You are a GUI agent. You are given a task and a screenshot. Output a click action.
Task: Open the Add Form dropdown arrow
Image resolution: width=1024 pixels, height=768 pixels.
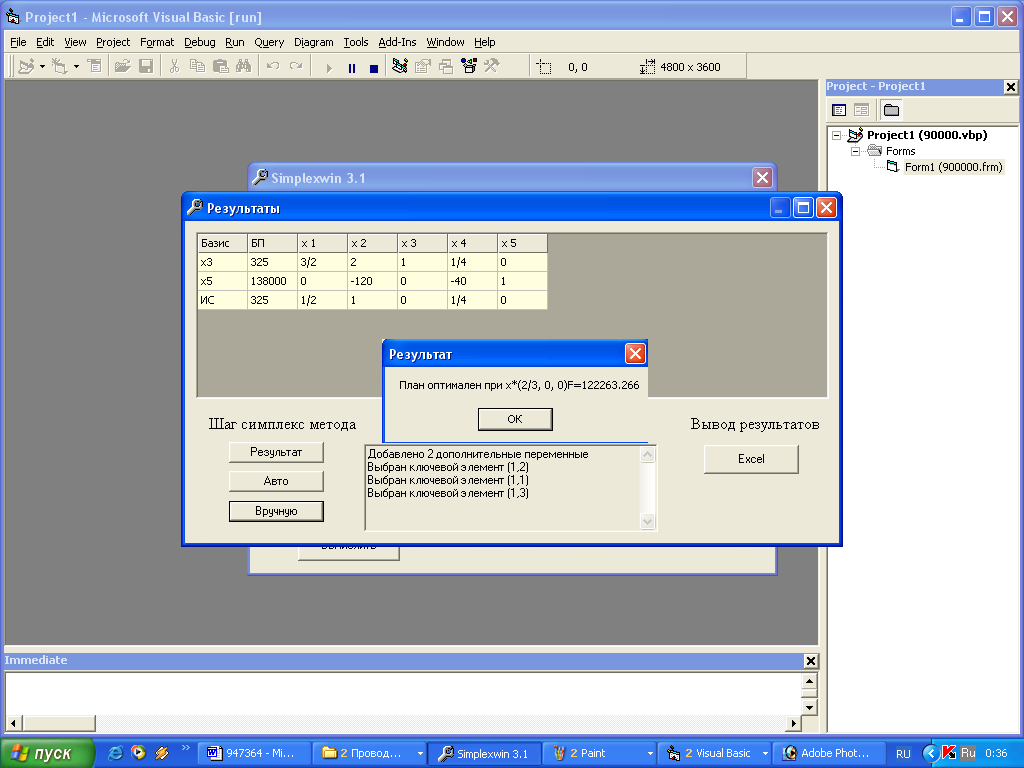tap(76, 67)
